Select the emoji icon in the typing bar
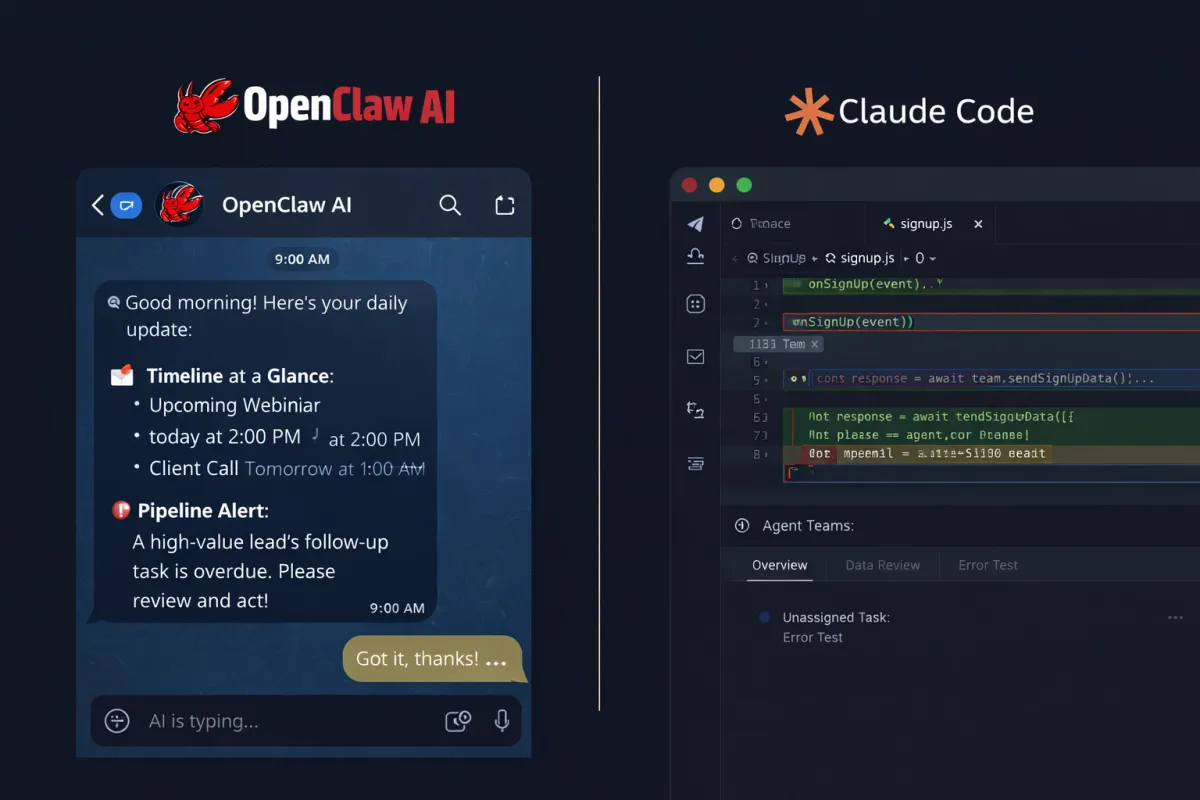The image size is (1200, 800). (x=117, y=721)
